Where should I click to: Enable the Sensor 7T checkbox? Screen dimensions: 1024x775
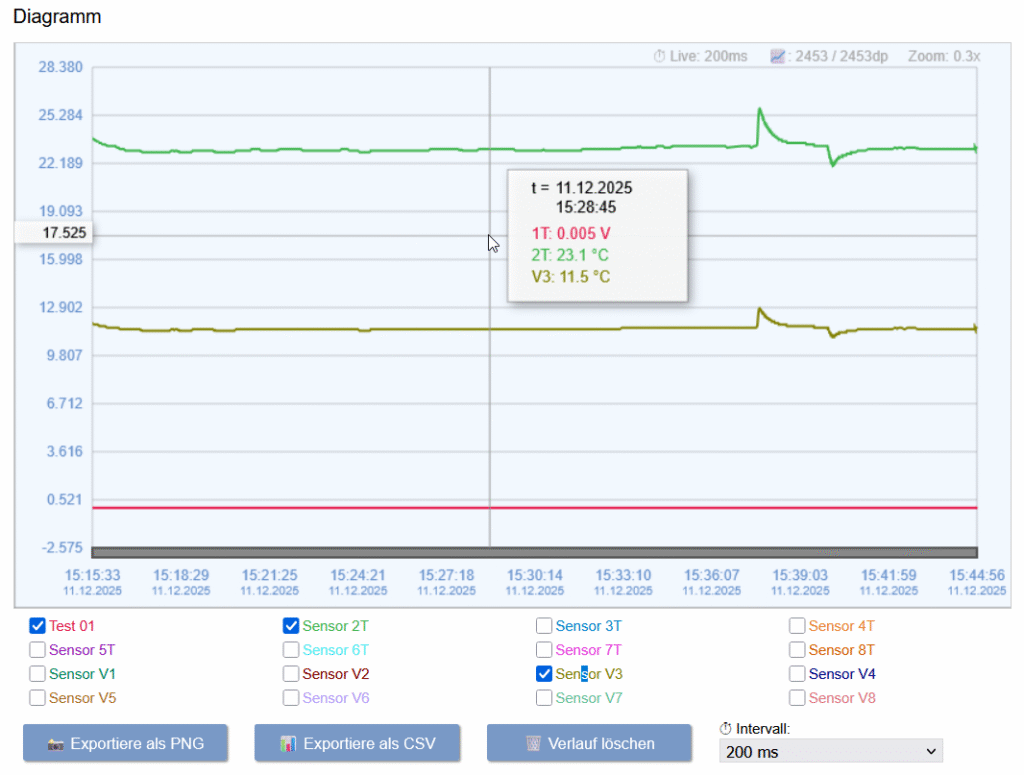click(544, 650)
